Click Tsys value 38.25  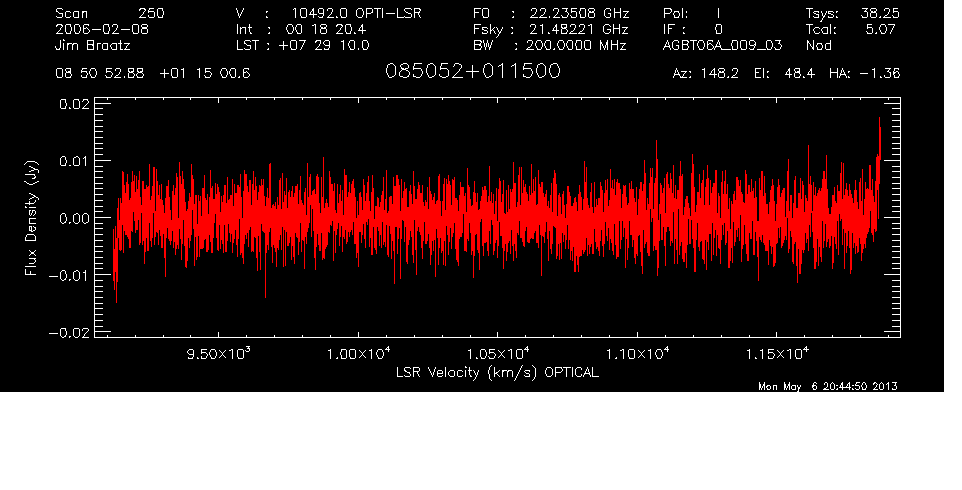(x=880, y=13)
